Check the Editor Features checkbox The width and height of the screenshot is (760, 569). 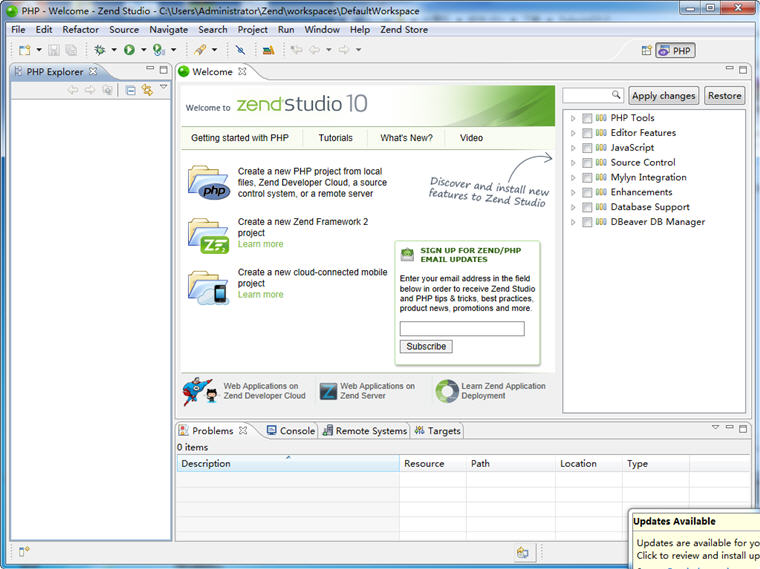(587, 133)
